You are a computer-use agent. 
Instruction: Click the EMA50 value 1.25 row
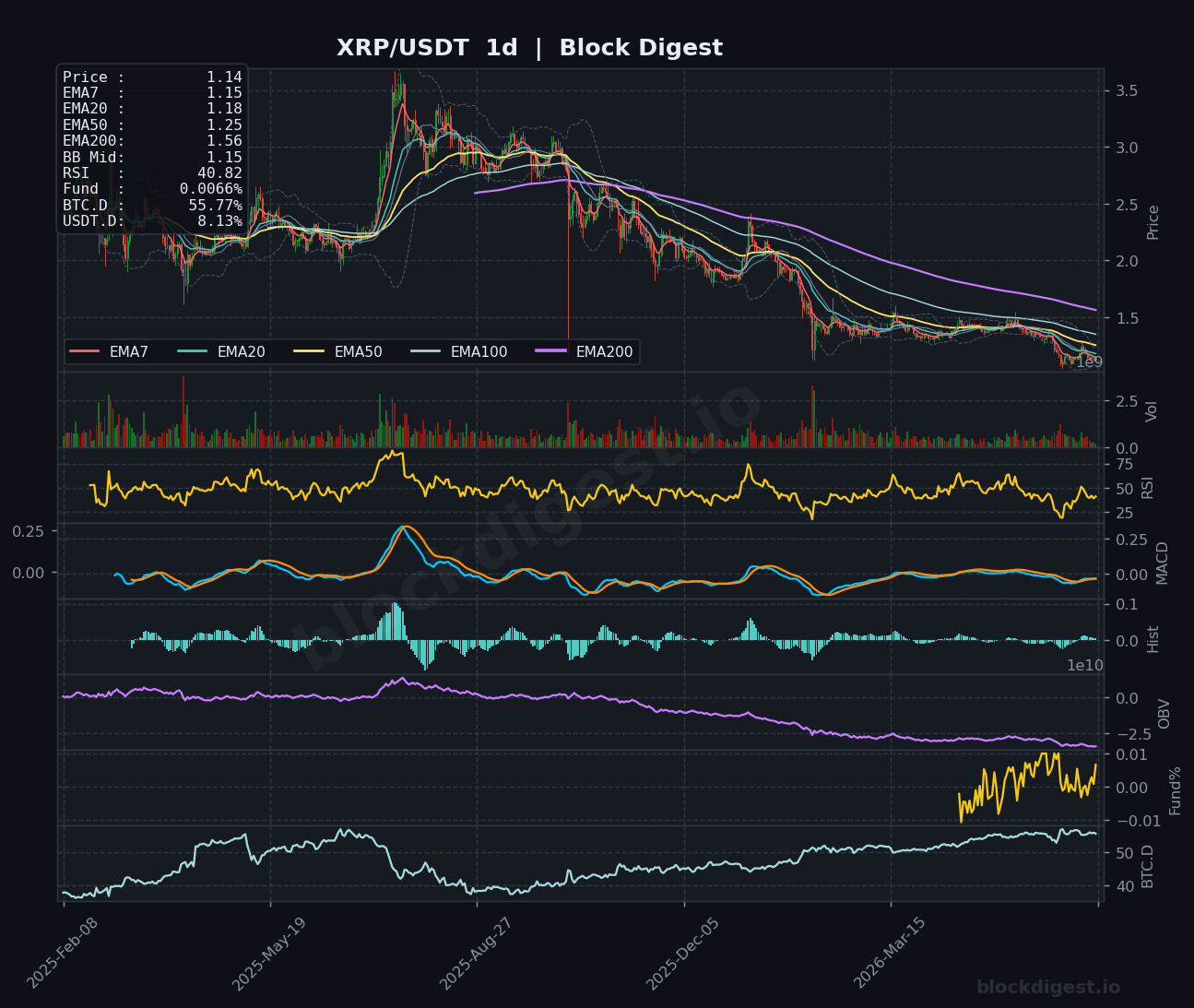tap(152, 125)
